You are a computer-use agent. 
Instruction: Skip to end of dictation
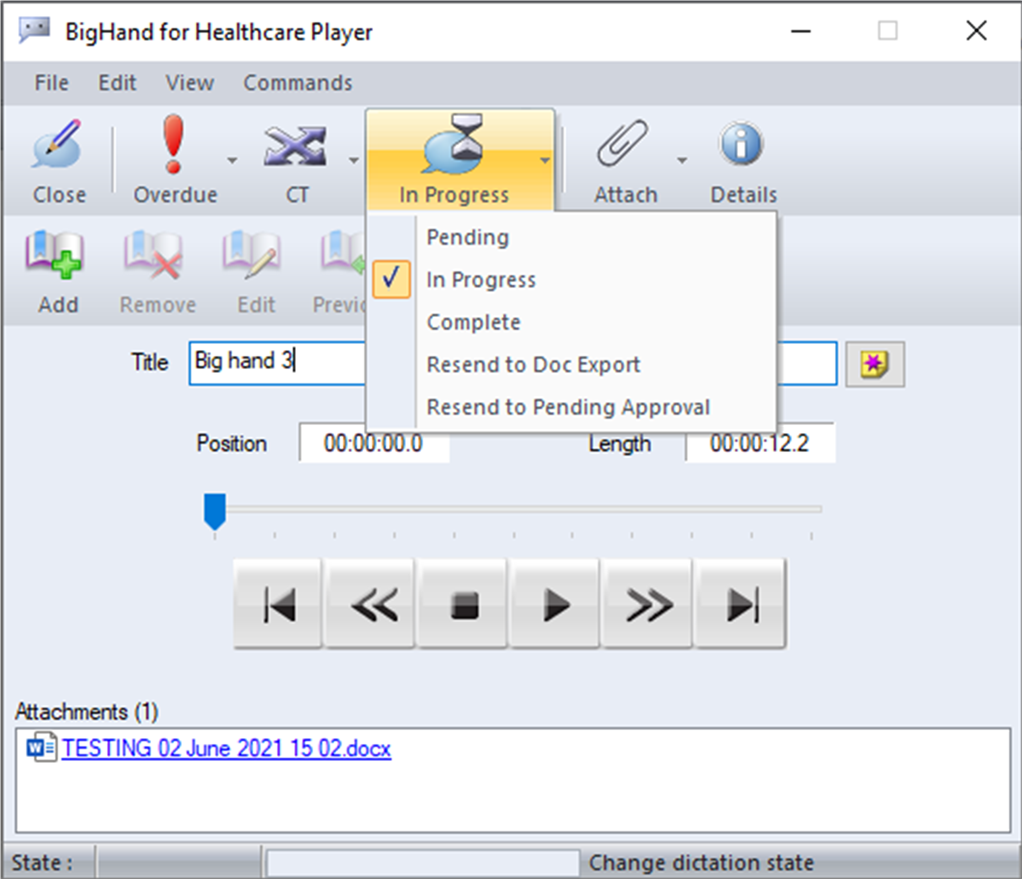tap(740, 603)
